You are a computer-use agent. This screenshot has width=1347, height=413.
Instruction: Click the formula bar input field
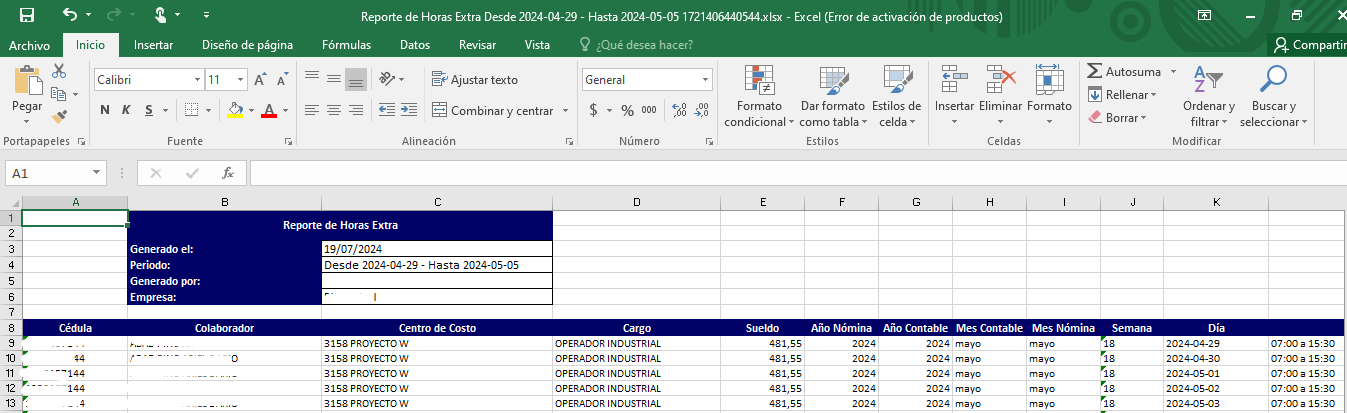point(797,173)
